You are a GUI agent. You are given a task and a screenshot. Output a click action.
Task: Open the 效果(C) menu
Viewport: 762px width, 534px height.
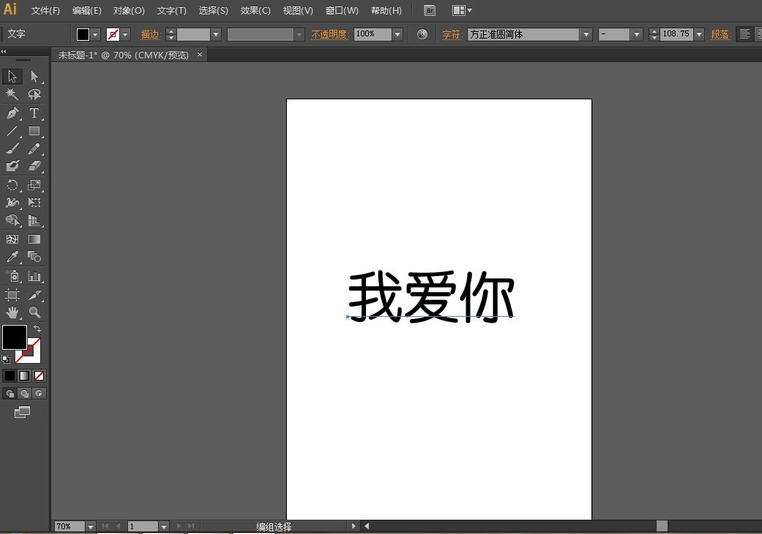[255, 10]
